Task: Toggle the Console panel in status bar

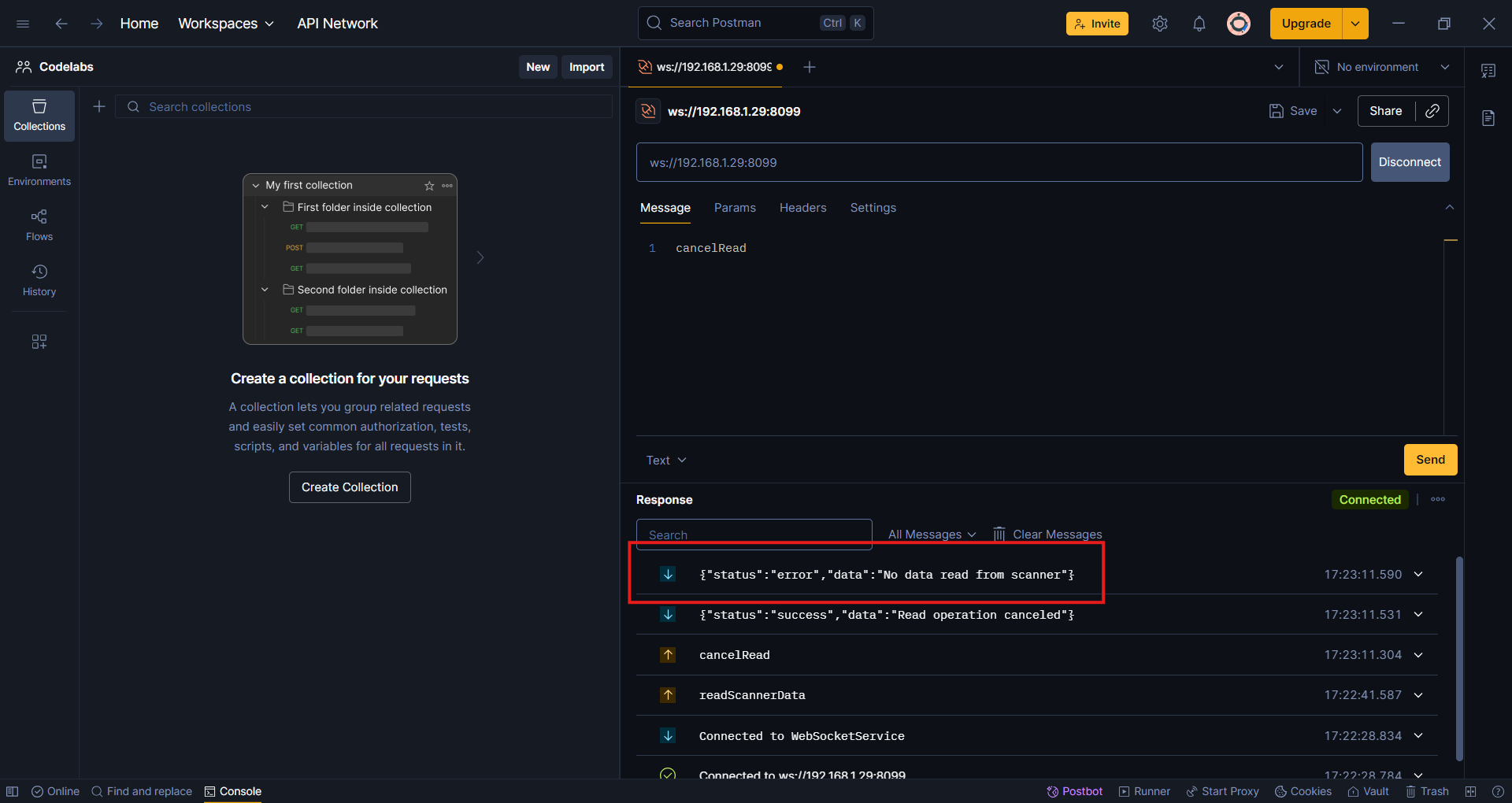Action: pos(232,791)
